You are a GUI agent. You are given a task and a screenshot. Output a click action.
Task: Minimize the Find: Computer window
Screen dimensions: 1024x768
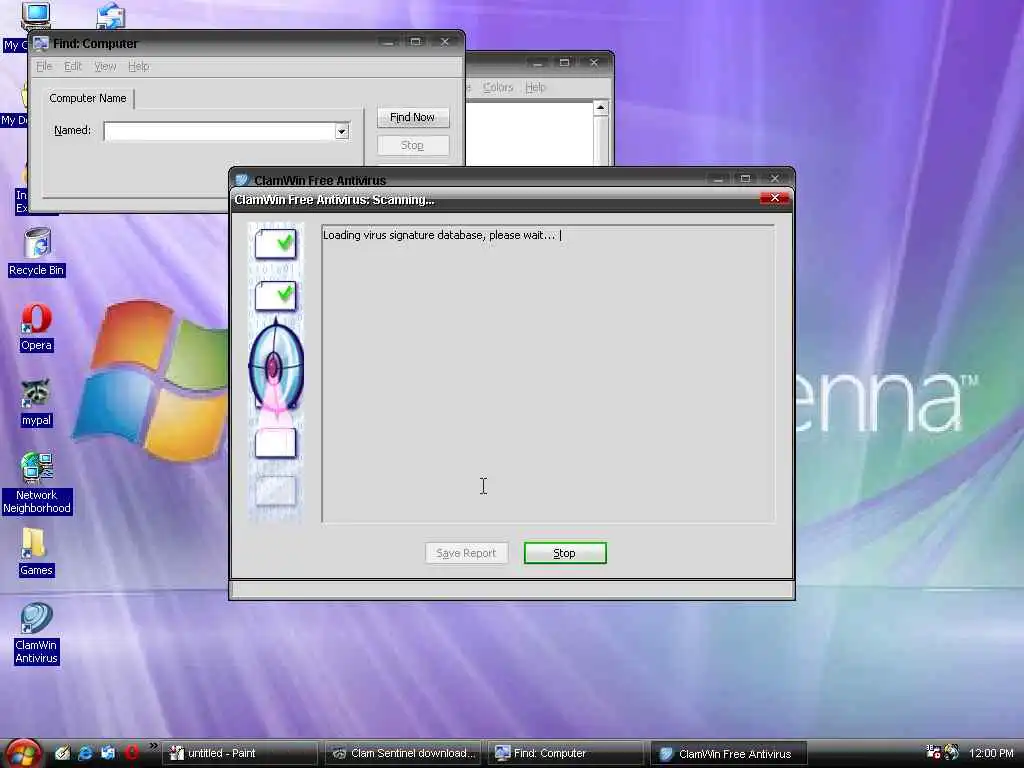[x=388, y=42]
